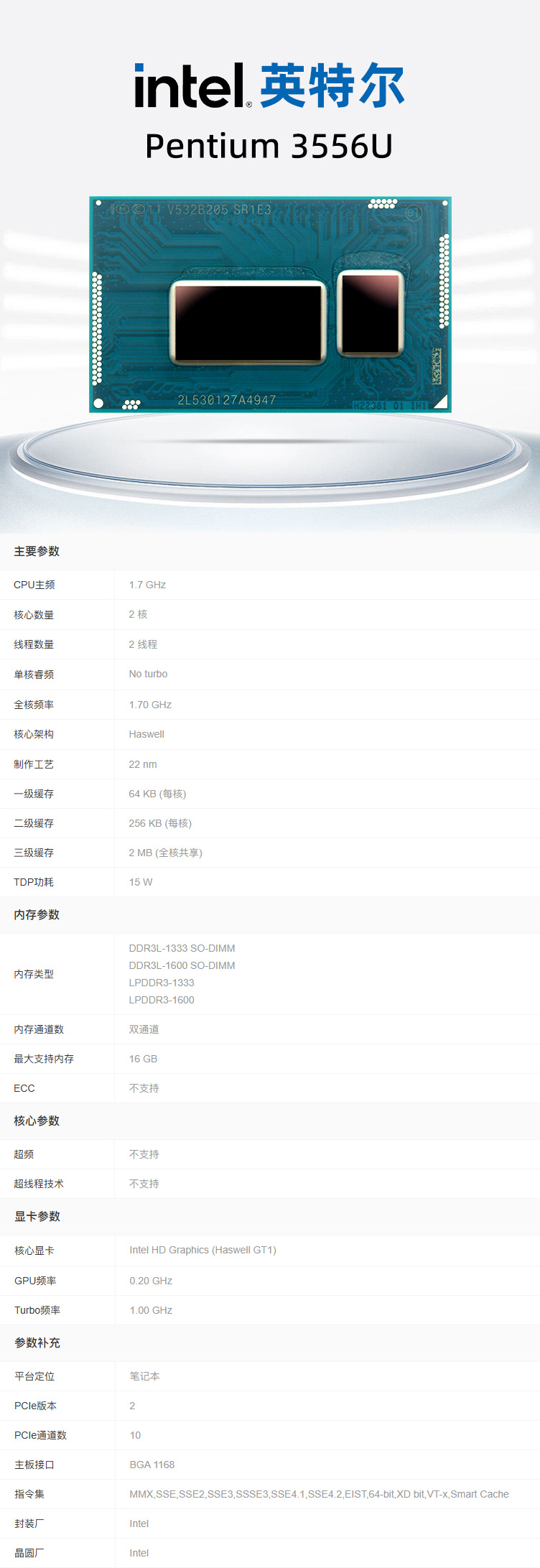Click the '全核频率' label

click(34, 705)
